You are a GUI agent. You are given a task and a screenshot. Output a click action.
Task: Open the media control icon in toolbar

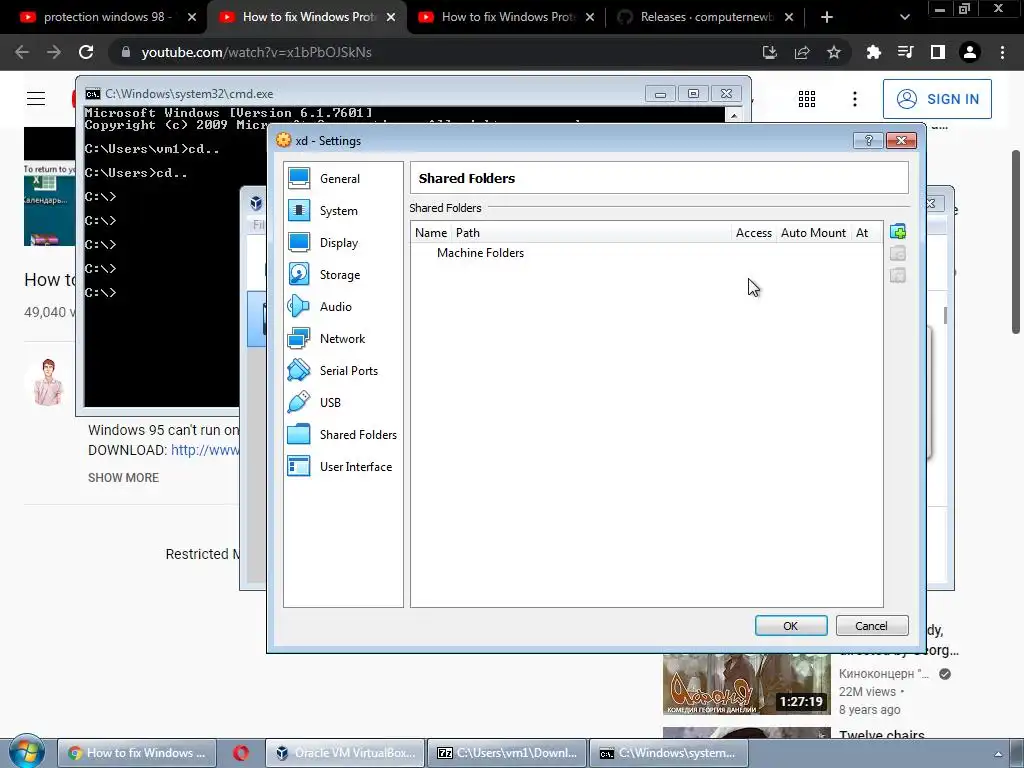tap(906, 52)
